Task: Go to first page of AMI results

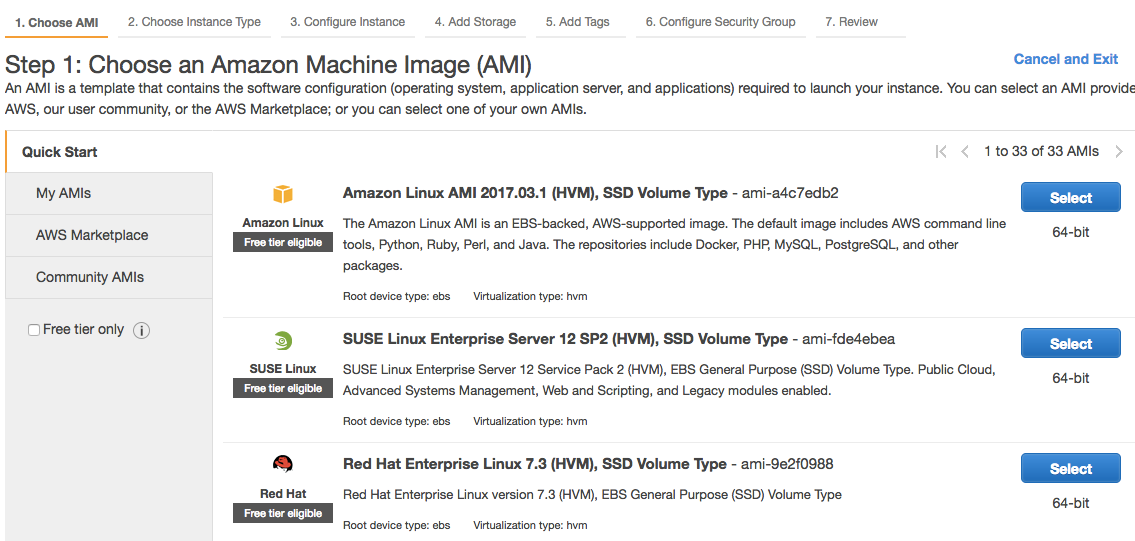Action: (941, 152)
